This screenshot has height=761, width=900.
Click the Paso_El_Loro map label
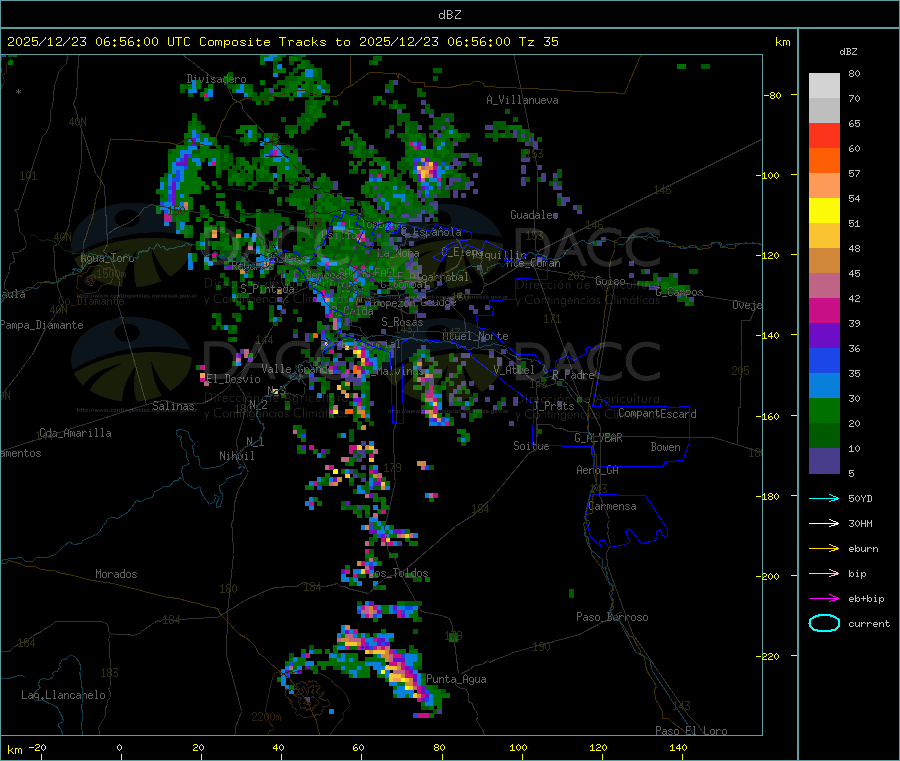[691, 731]
